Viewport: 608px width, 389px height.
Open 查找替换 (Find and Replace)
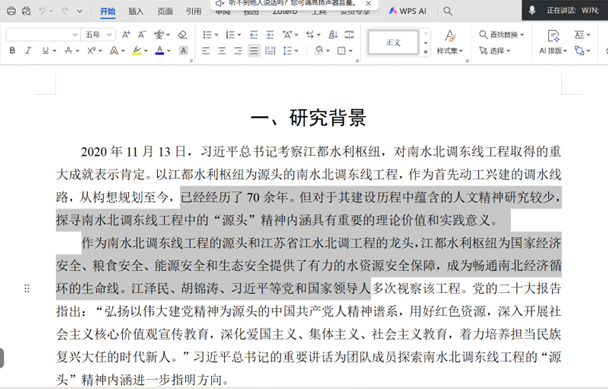pyautogui.click(x=501, y=35)
